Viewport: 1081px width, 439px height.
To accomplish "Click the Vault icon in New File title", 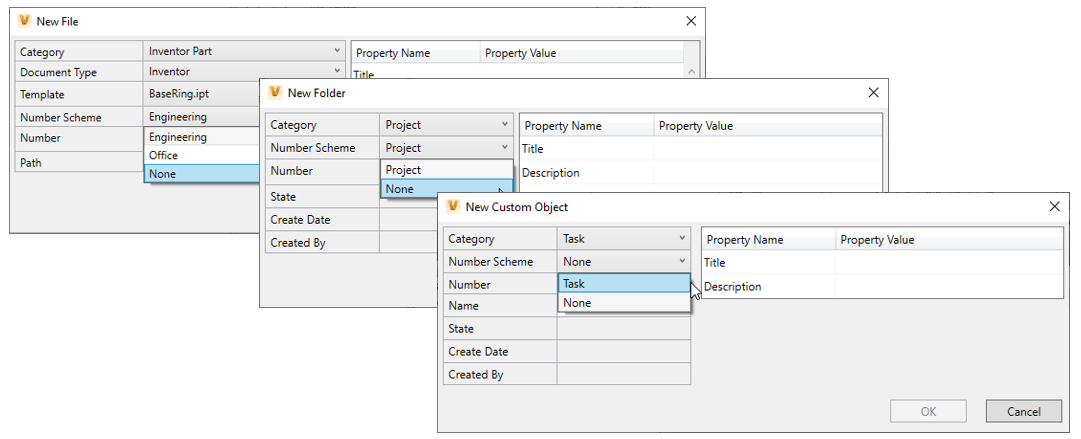I will click(25, 21).
